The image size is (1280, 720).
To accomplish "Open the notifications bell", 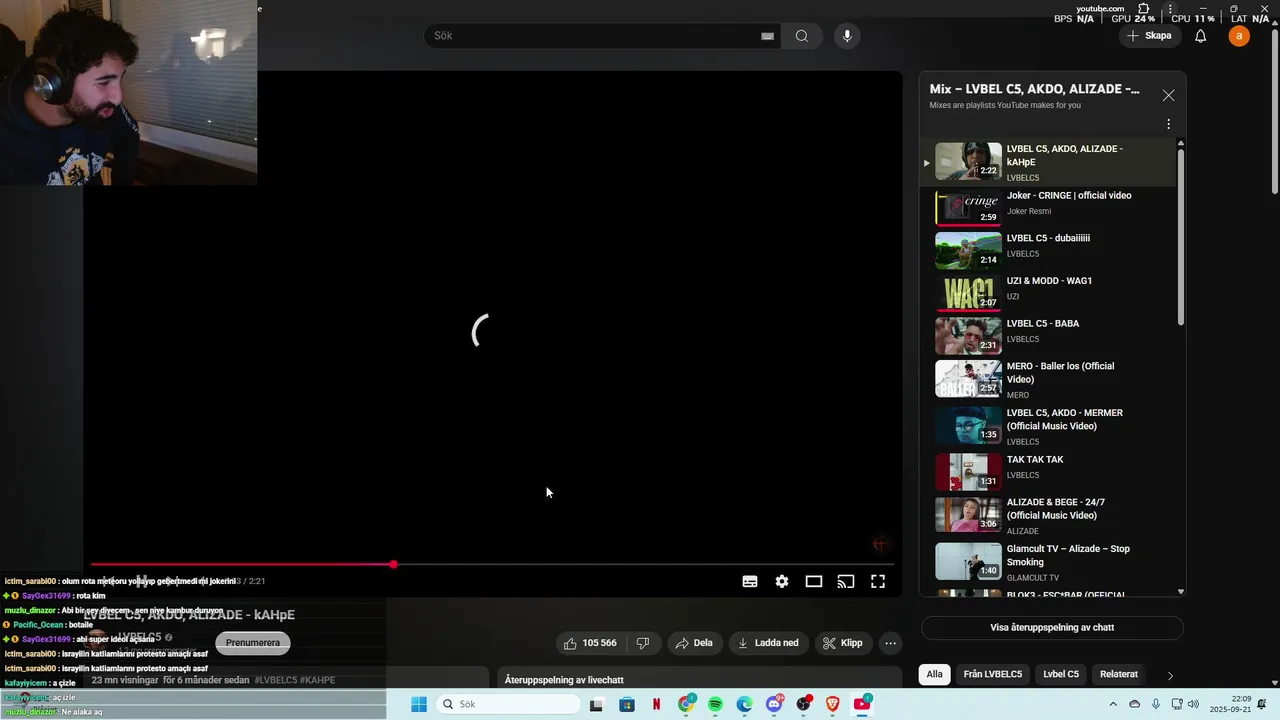I will 1200,36.
